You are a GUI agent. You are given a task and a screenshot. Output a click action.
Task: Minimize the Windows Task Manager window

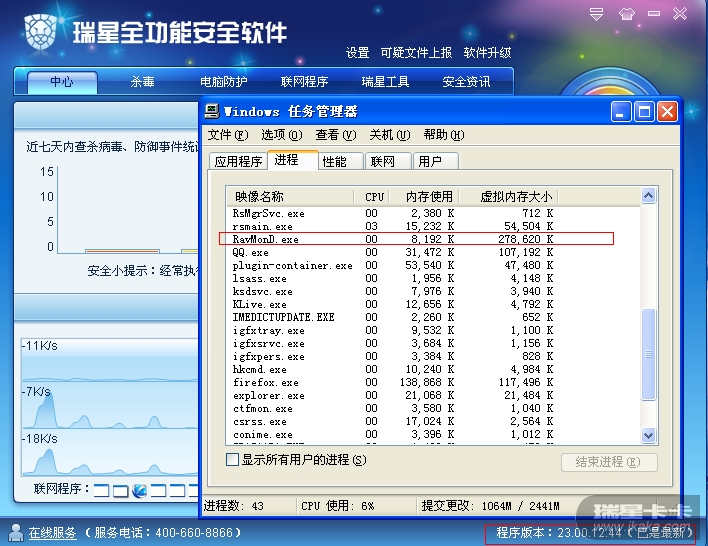click(x=621, y=112)
